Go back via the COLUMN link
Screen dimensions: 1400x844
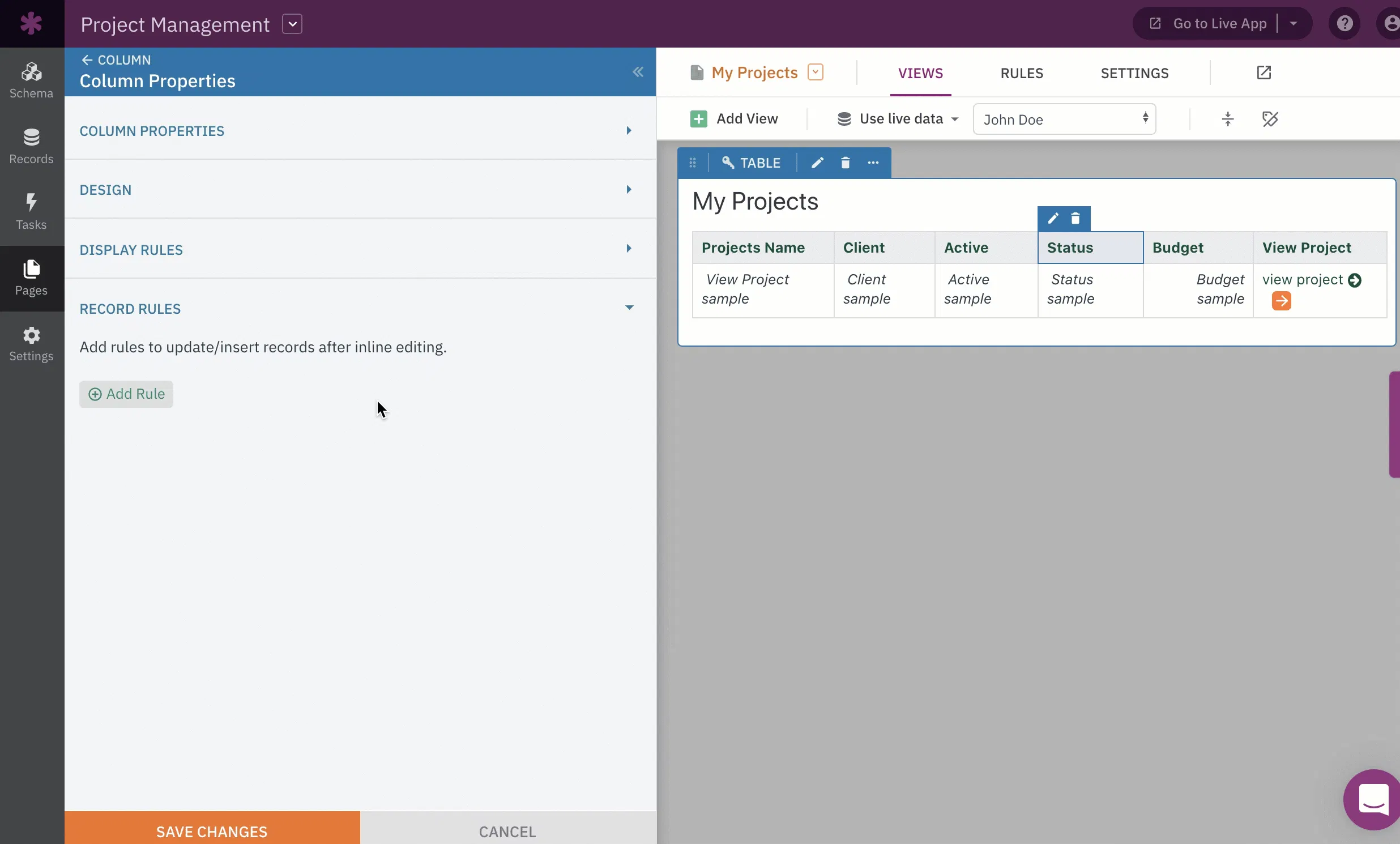[116, 59]
